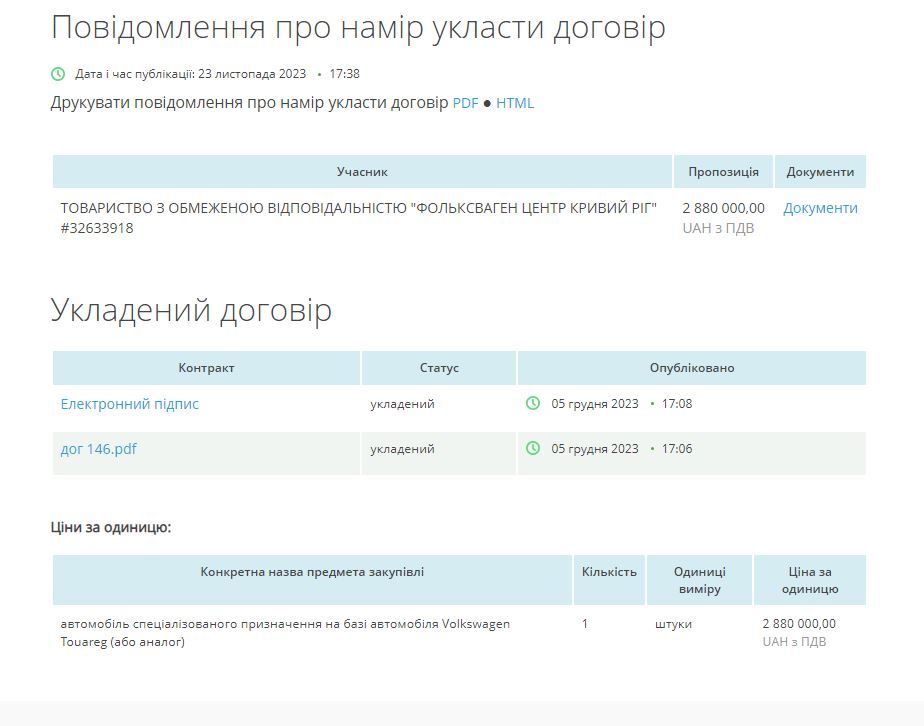924x726 pixels.
Task: Click the clock icon in the дог 146.pdf row
Action: 533,449
